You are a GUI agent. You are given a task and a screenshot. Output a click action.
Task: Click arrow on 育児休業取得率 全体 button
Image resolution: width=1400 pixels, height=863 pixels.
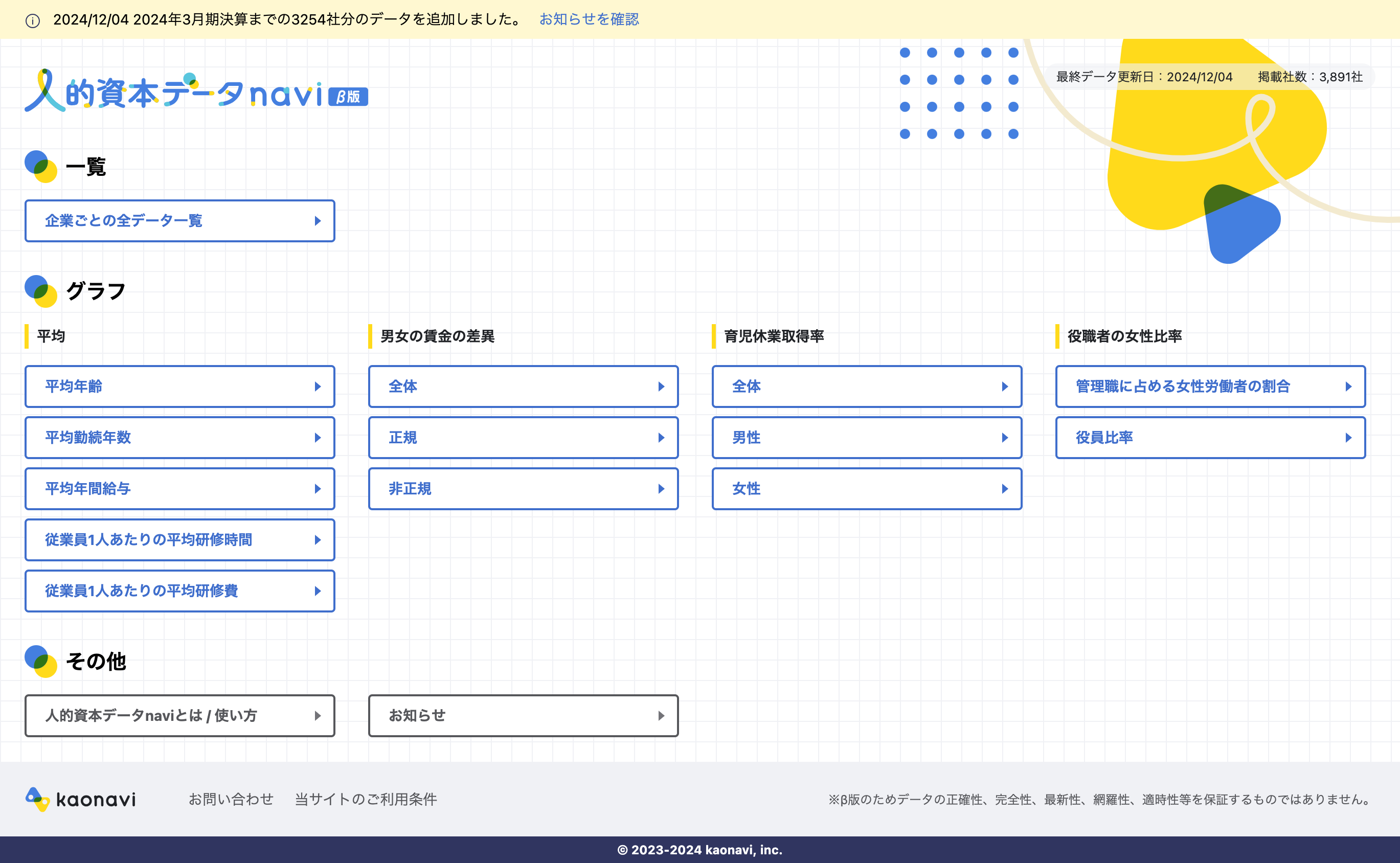1005,387
